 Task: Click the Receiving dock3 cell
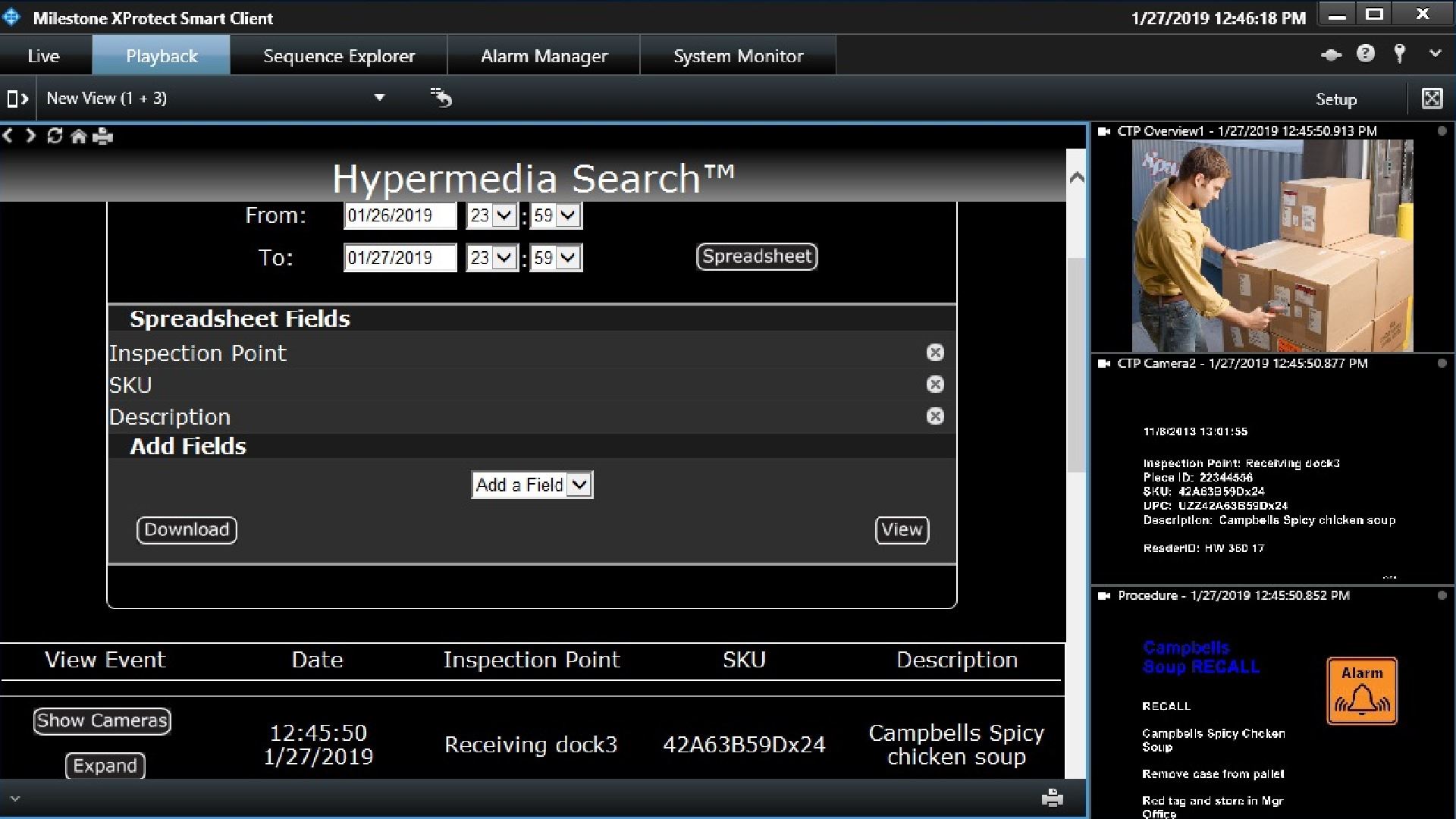point(531,745)
